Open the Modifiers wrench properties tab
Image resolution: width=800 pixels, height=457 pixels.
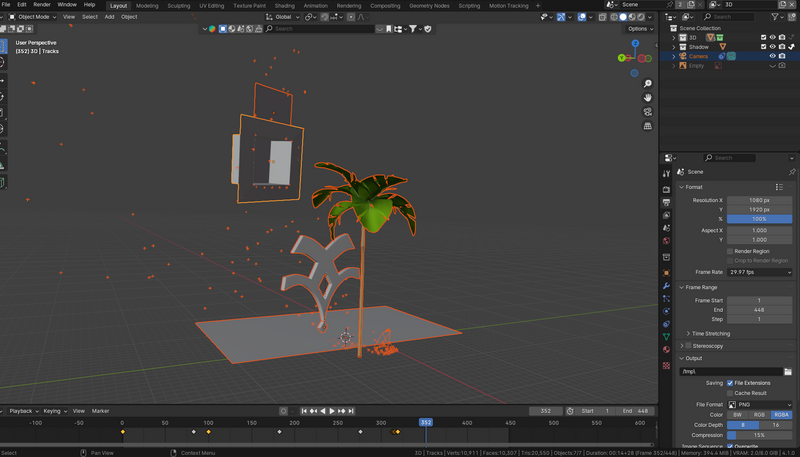666,285
